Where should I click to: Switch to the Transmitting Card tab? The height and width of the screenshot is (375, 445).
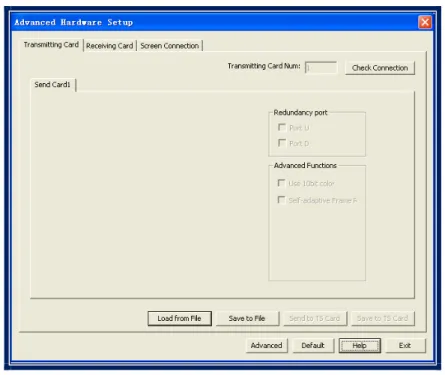pos(51,45)
